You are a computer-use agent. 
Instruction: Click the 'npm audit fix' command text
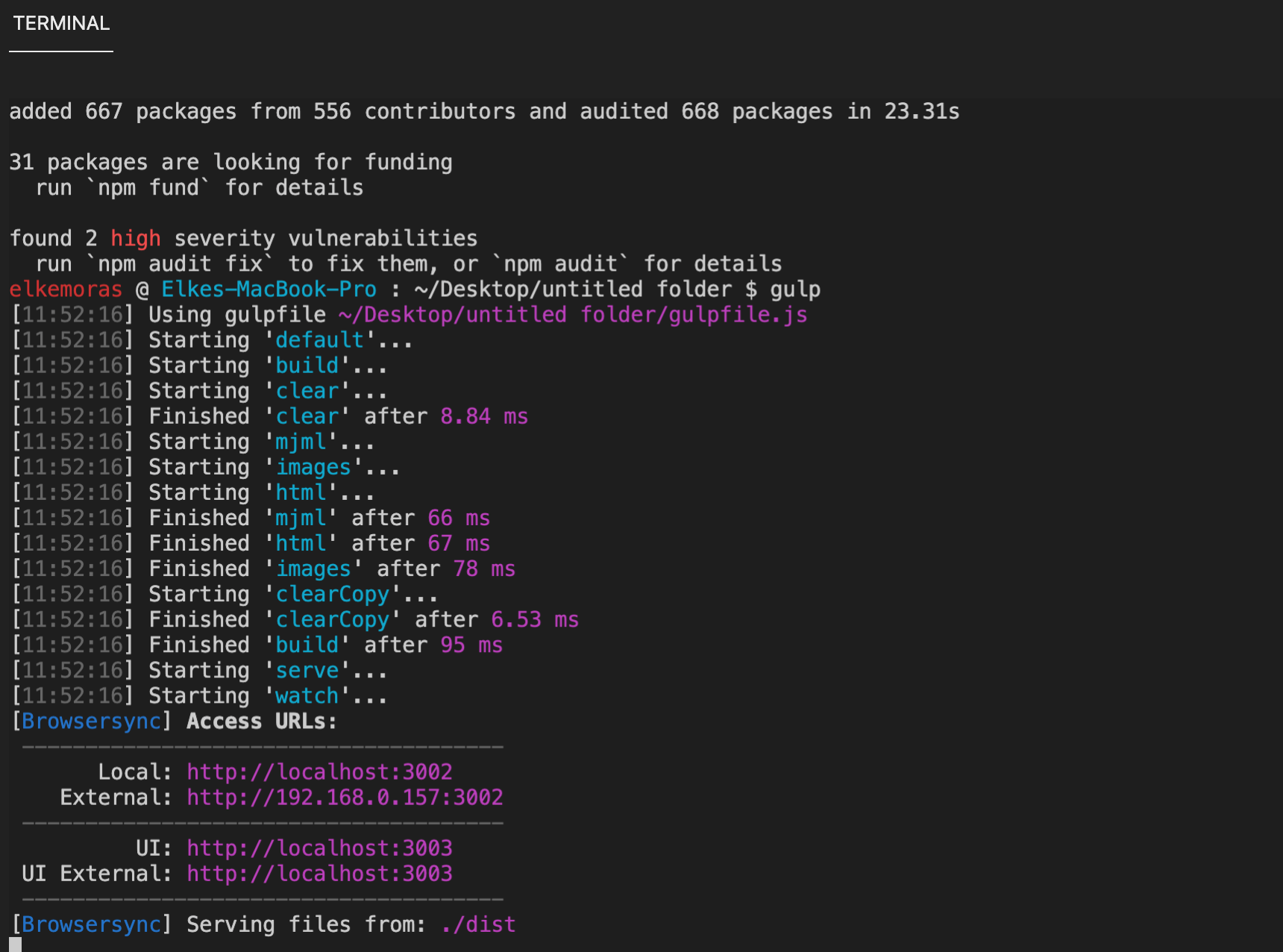(181, 264)
